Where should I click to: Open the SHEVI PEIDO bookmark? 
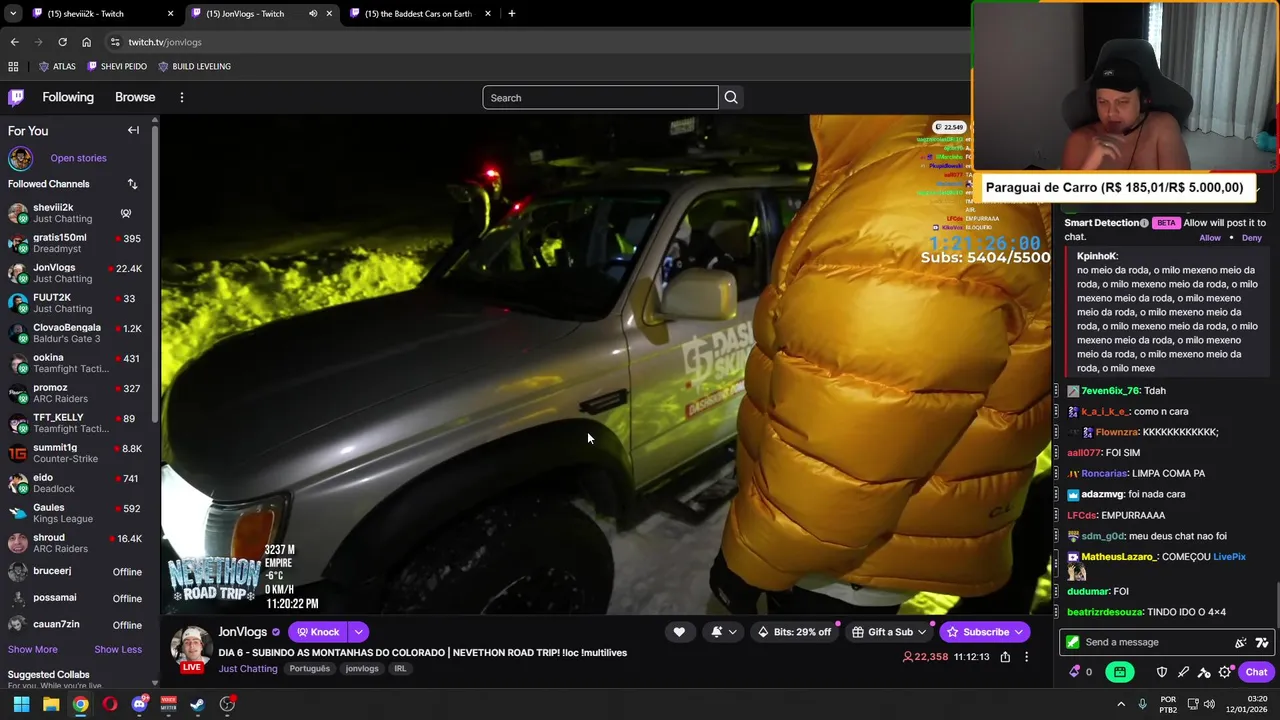[x=117, y=66]
